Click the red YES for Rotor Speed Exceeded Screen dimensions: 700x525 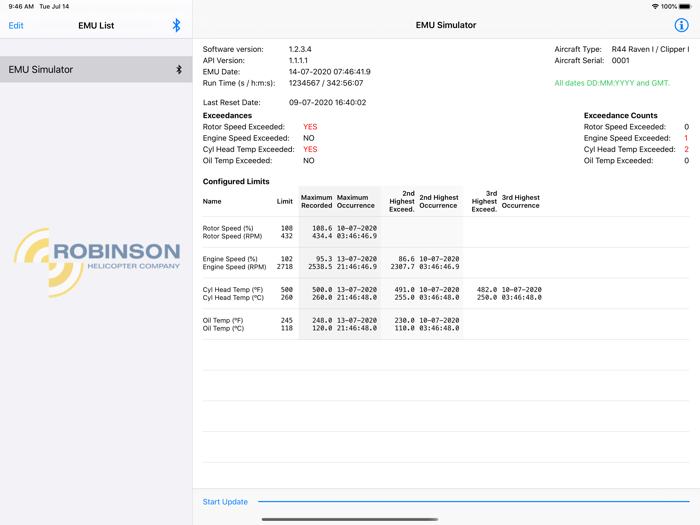(x=310, y=127)
